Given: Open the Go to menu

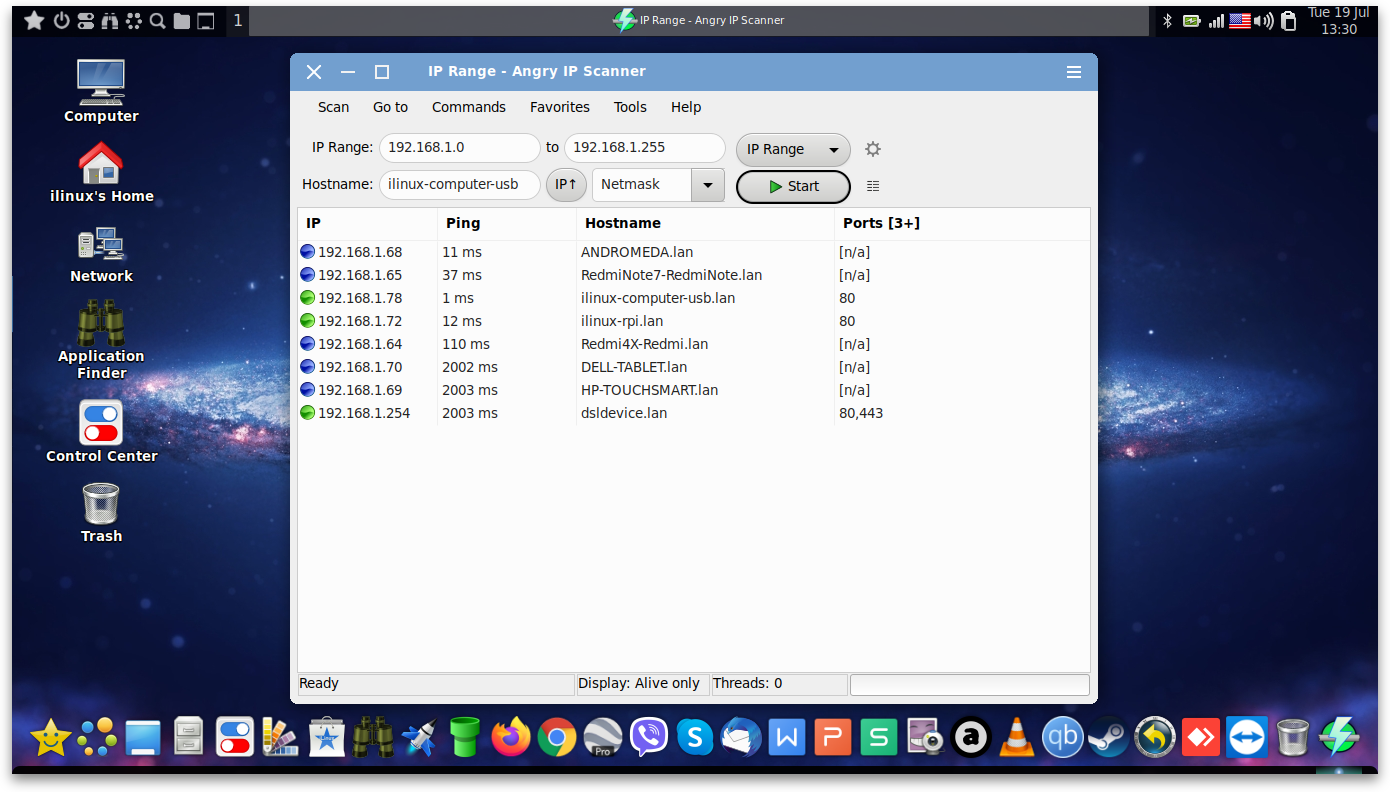Looking at the screenshot, I should [390, 107].
